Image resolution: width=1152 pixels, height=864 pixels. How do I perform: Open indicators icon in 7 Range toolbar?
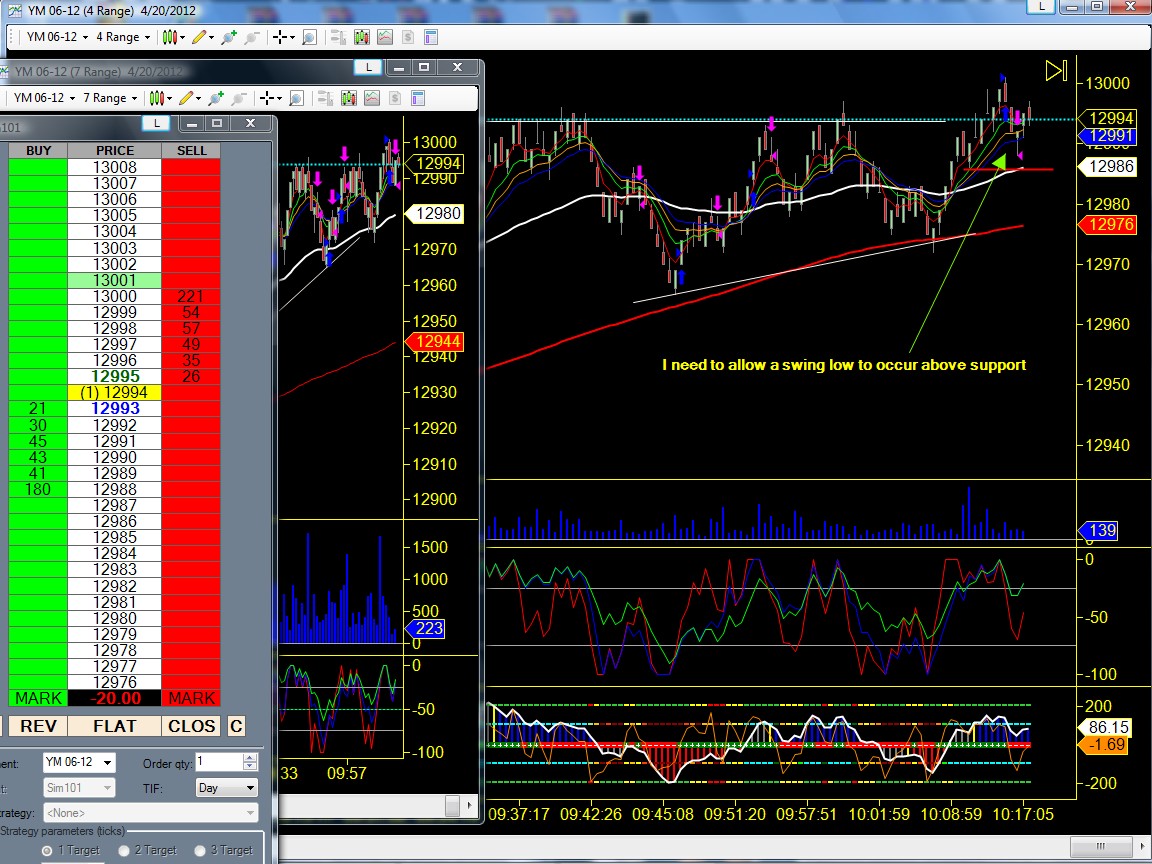point(372,98)
